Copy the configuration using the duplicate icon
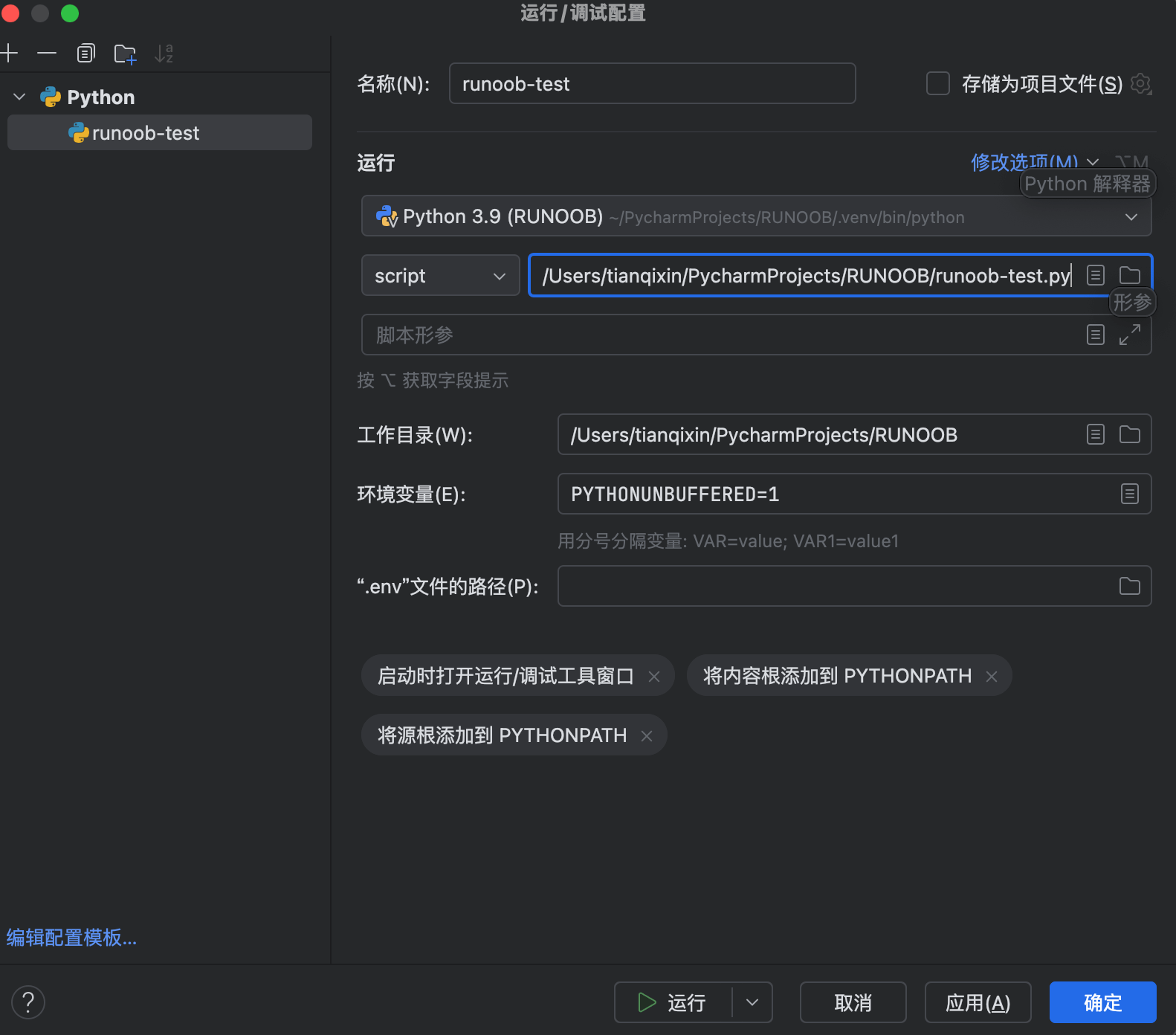Image resolution: width=1176 pixels, height=1035 pixels. 86,53
